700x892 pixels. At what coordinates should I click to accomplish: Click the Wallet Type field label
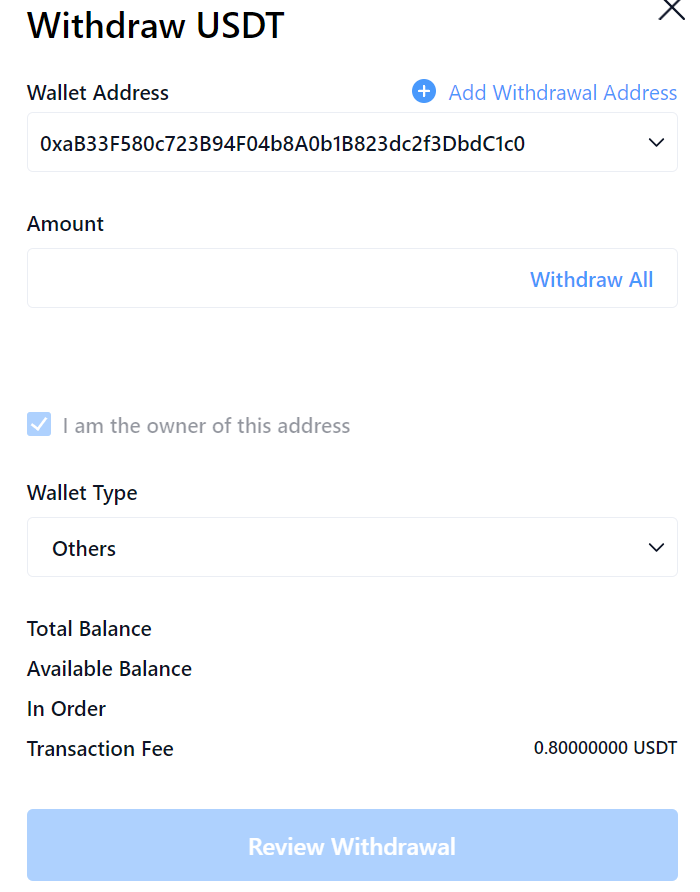click(x=82, y=493)
